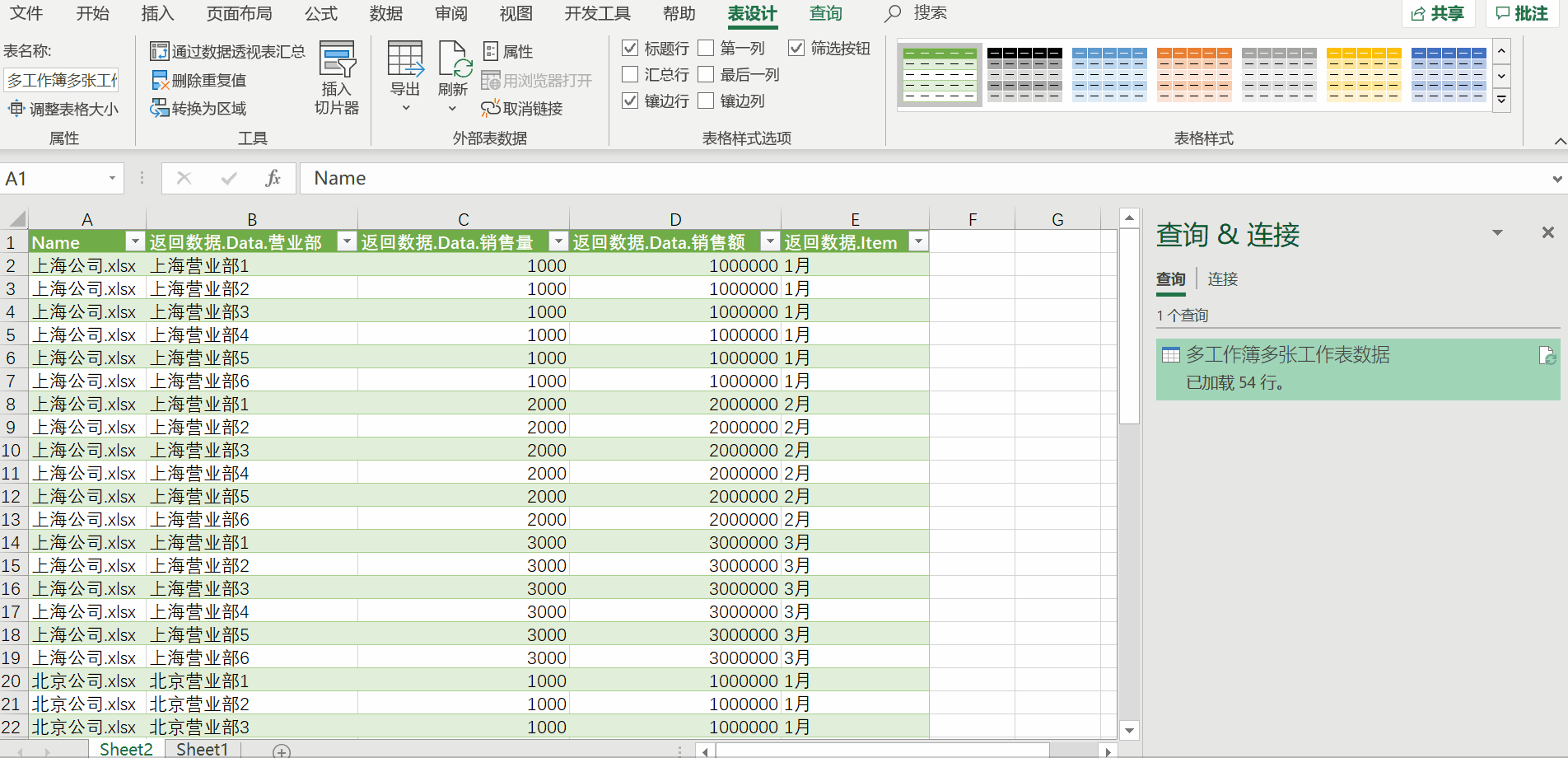Toggle the 汇总行 checkbox
Viewport: 1568px width, 758px height.
click(x=630, y=74)
